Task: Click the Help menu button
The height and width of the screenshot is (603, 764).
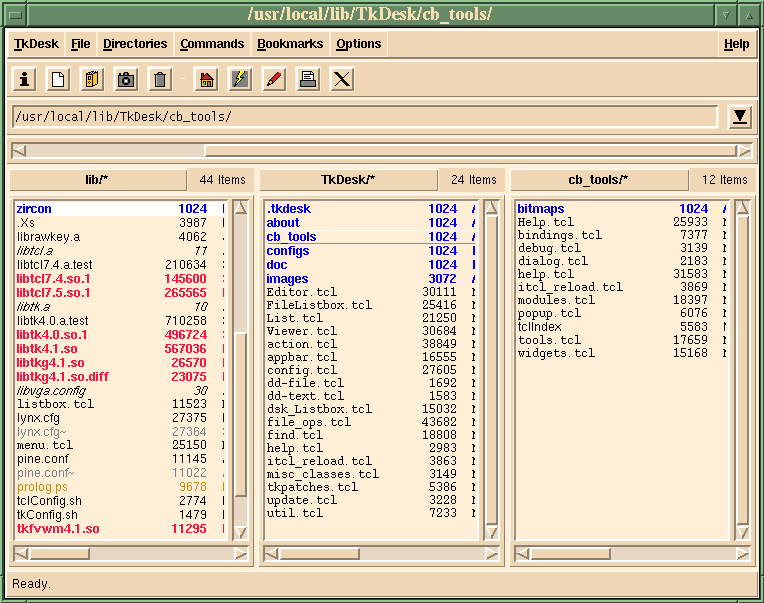Action: pyautogui.click(x=736, y=44)
